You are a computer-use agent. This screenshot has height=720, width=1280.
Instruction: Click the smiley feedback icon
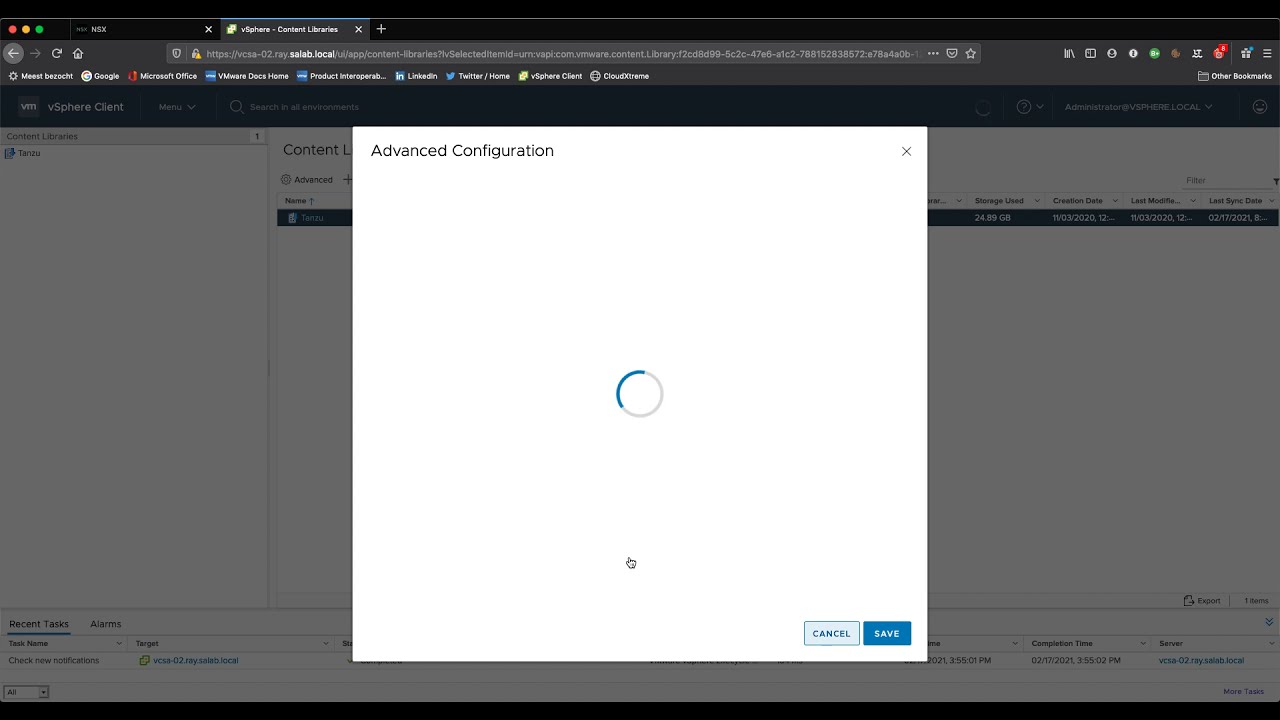click(x=1260, y=107)
